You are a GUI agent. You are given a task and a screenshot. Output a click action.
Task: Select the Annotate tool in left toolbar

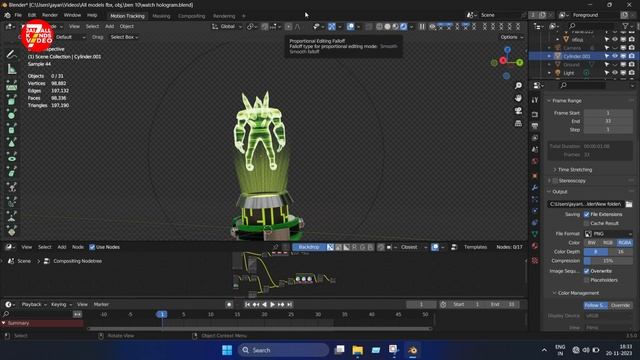11,54
